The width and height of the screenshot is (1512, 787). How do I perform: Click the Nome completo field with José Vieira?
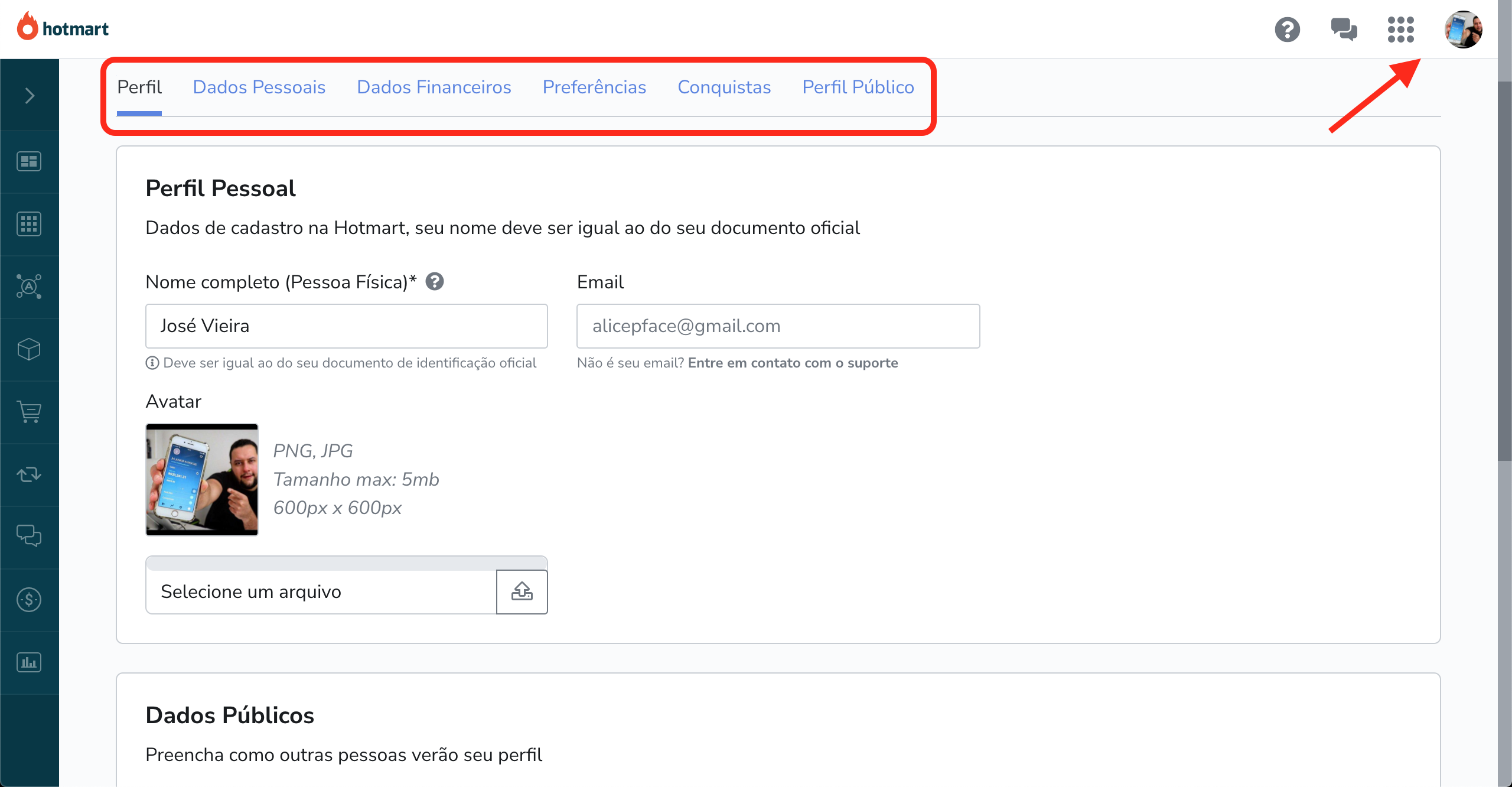pos(347,326)
